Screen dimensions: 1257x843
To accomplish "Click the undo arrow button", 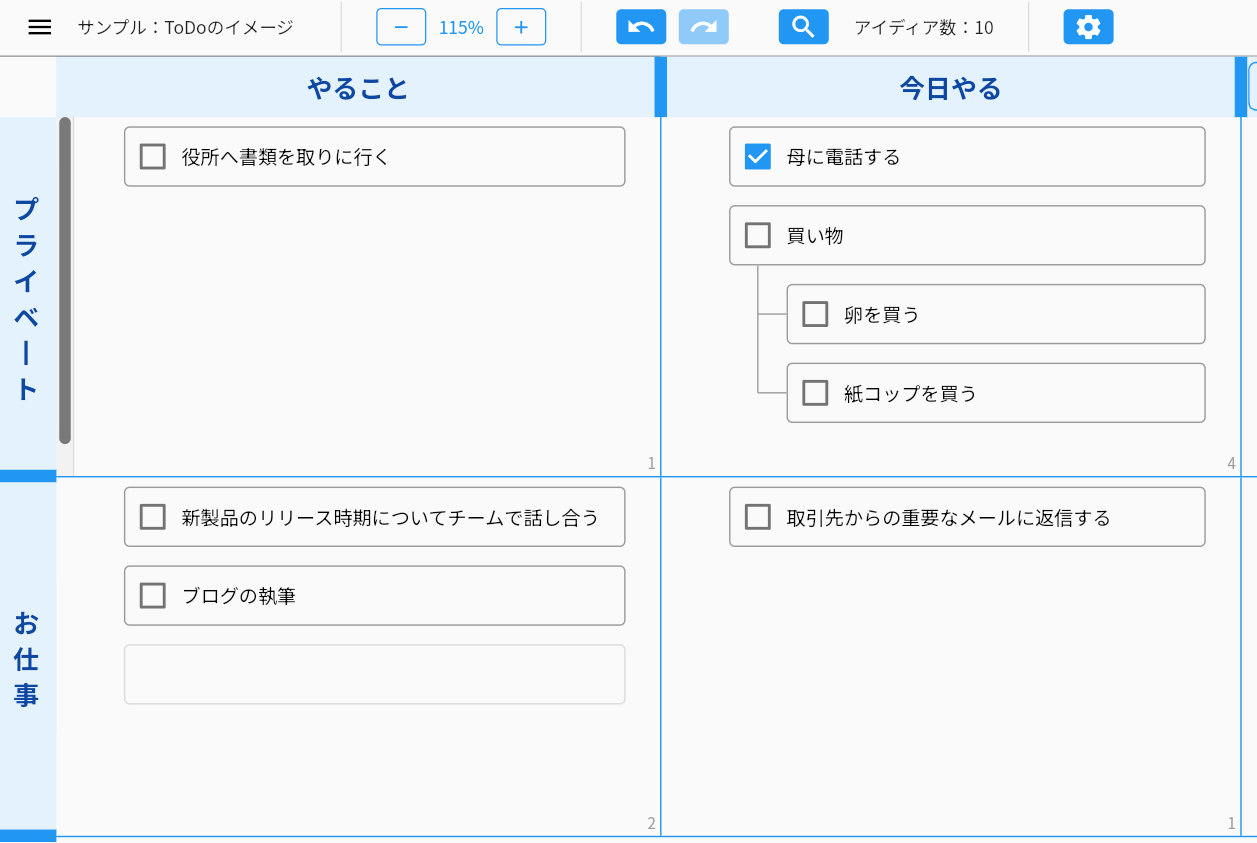I will click(641, 27).
